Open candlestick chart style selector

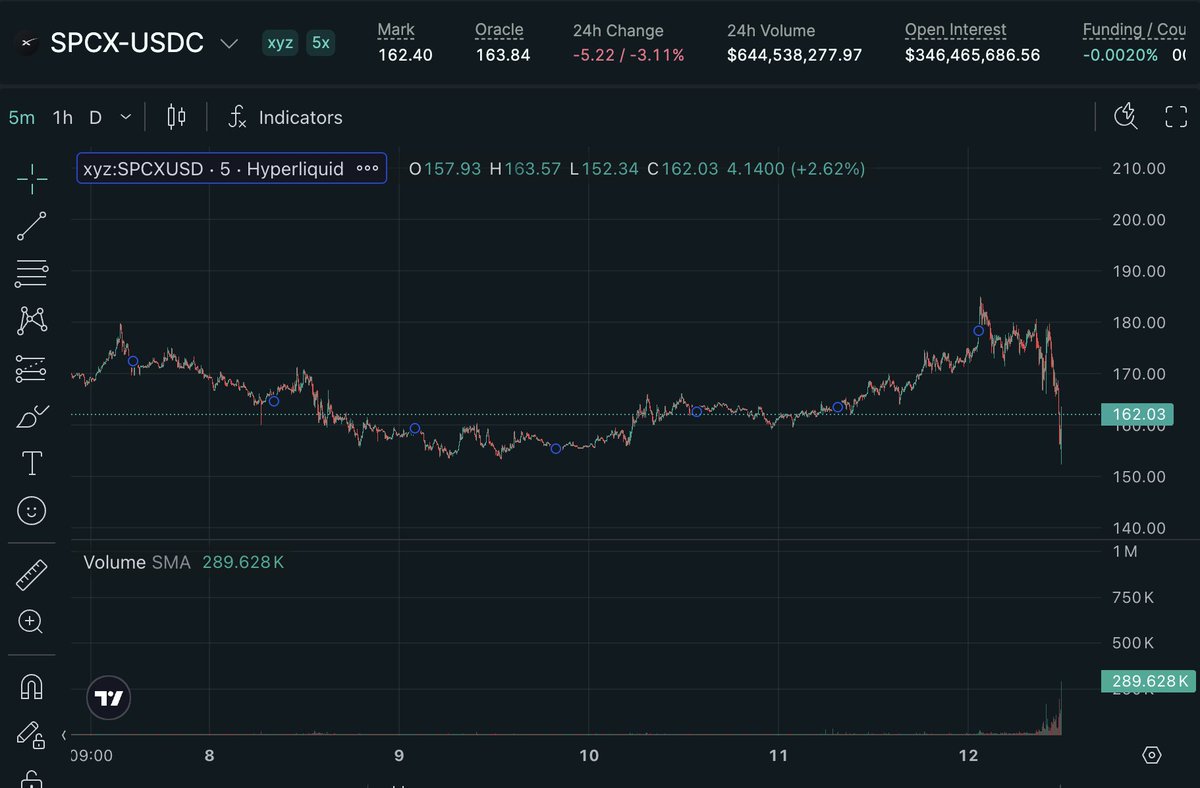pos(176,117)
